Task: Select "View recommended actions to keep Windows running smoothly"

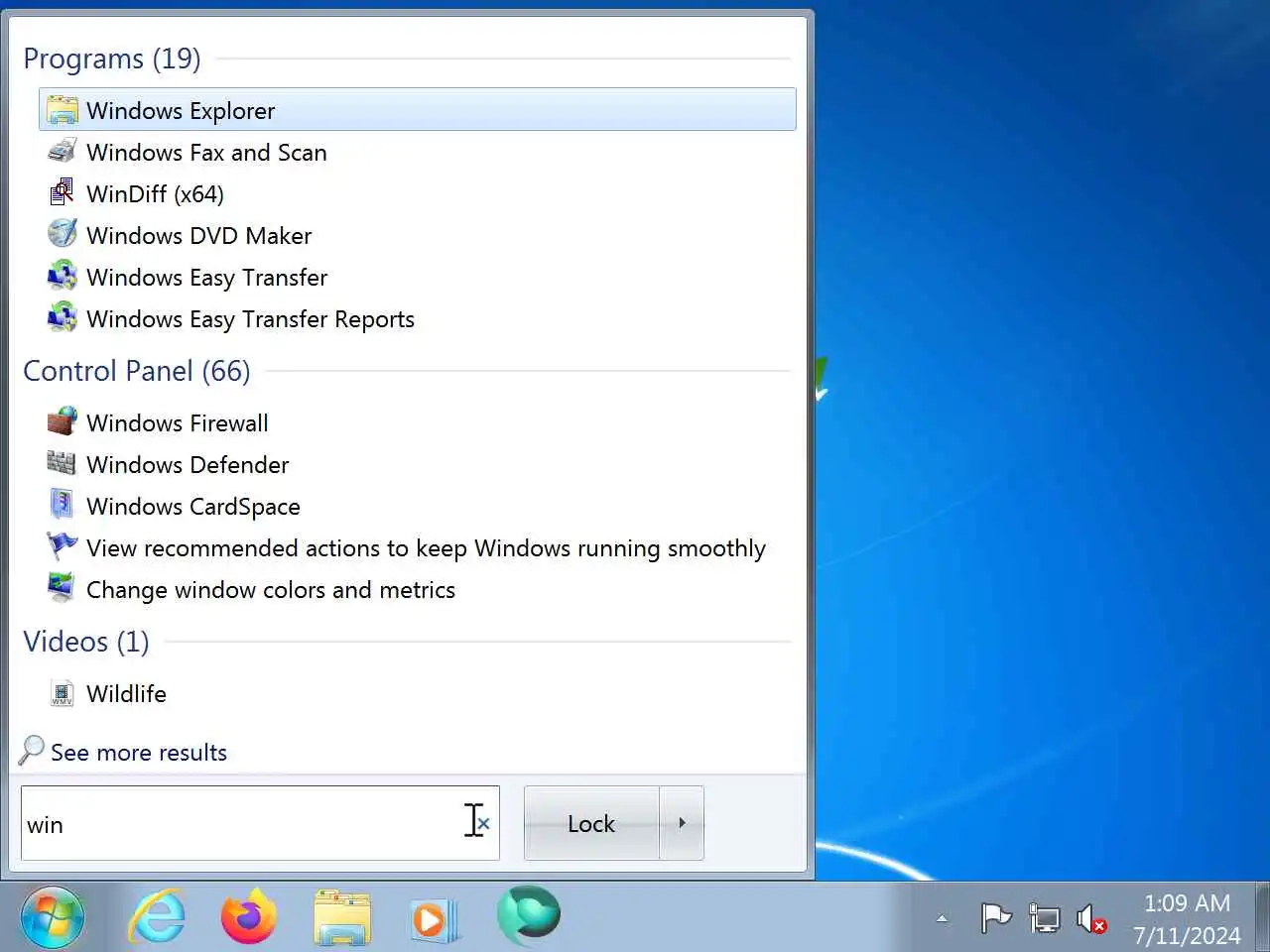Action: (x=427, y=548)
